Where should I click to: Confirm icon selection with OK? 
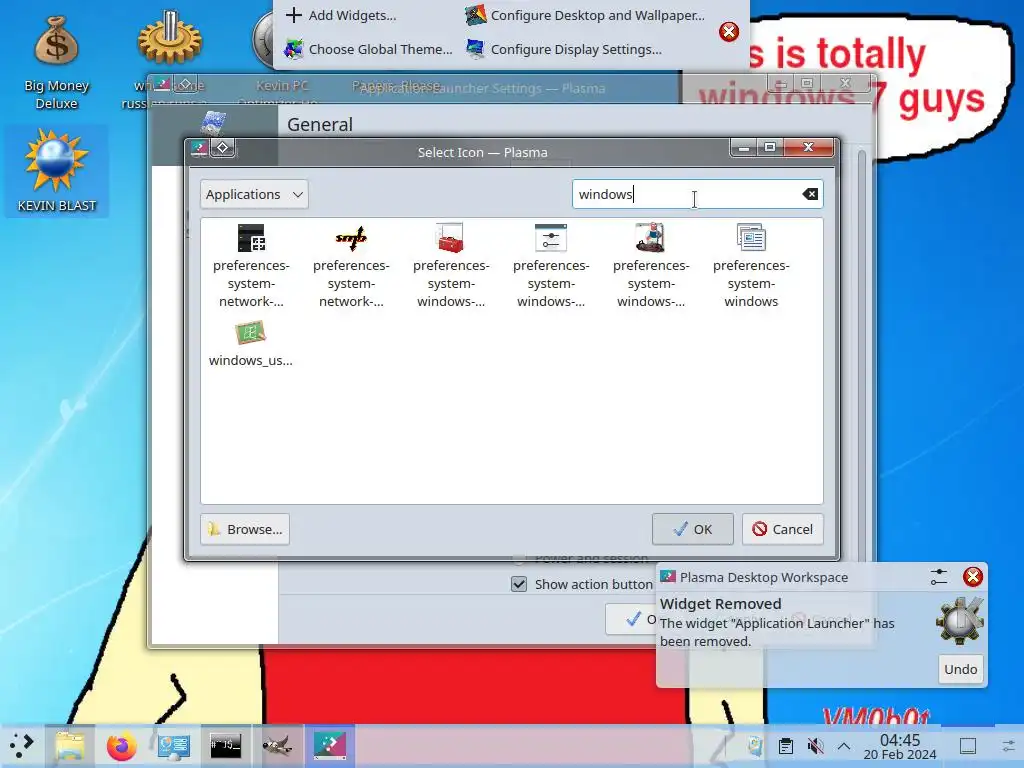coord(692,529)
